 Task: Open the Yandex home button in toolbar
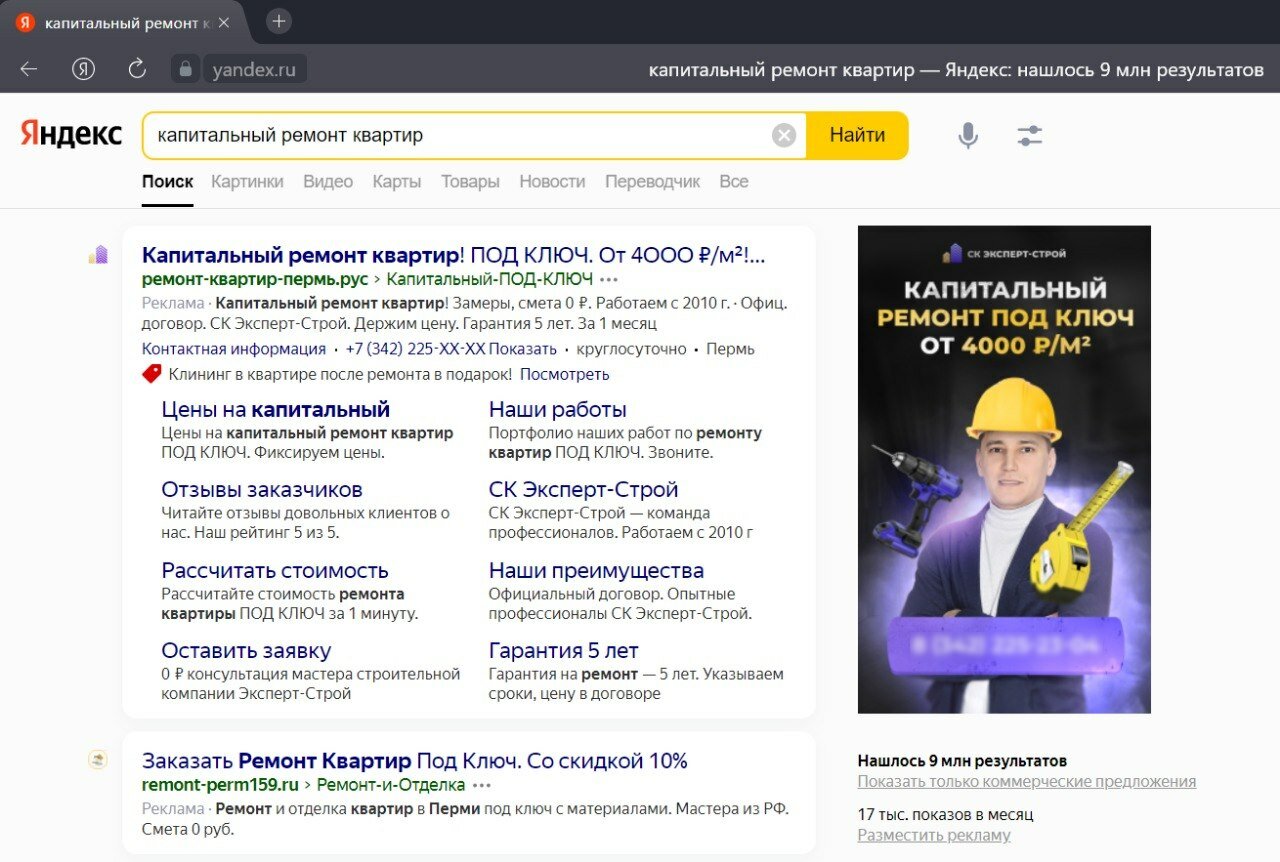pyautogui.click(x=84, y=69)
